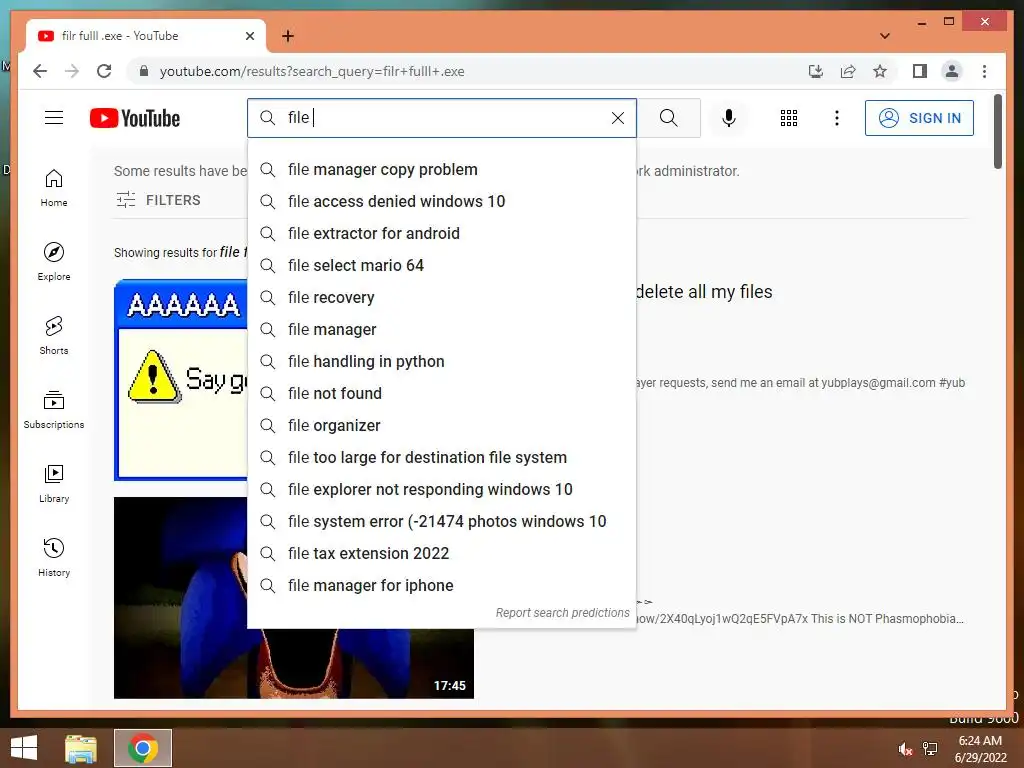
Task: Open the Windows Start button
Action: pyautogui.click(x=24, y=748)
